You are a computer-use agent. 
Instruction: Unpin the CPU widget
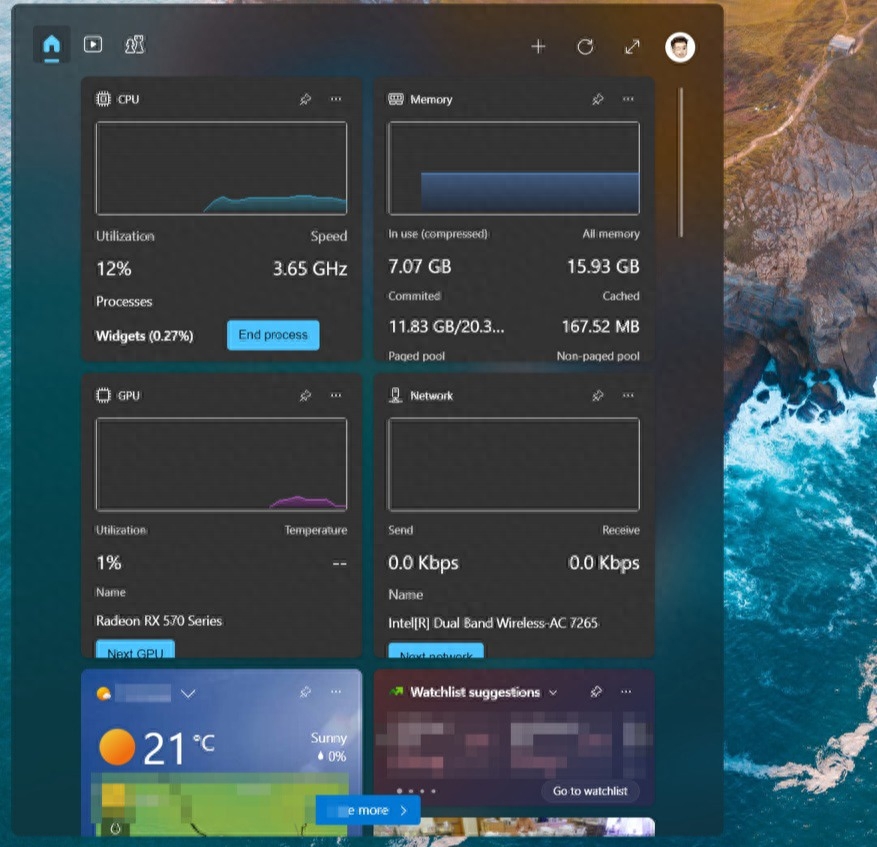[x=305, y=99]
